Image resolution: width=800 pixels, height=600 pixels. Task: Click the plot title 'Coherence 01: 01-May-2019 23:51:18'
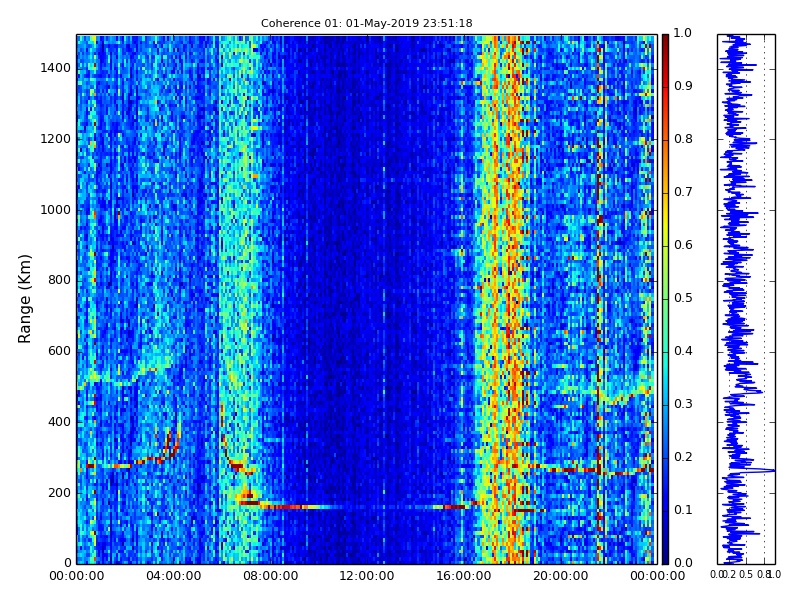[x=366, y=23]
